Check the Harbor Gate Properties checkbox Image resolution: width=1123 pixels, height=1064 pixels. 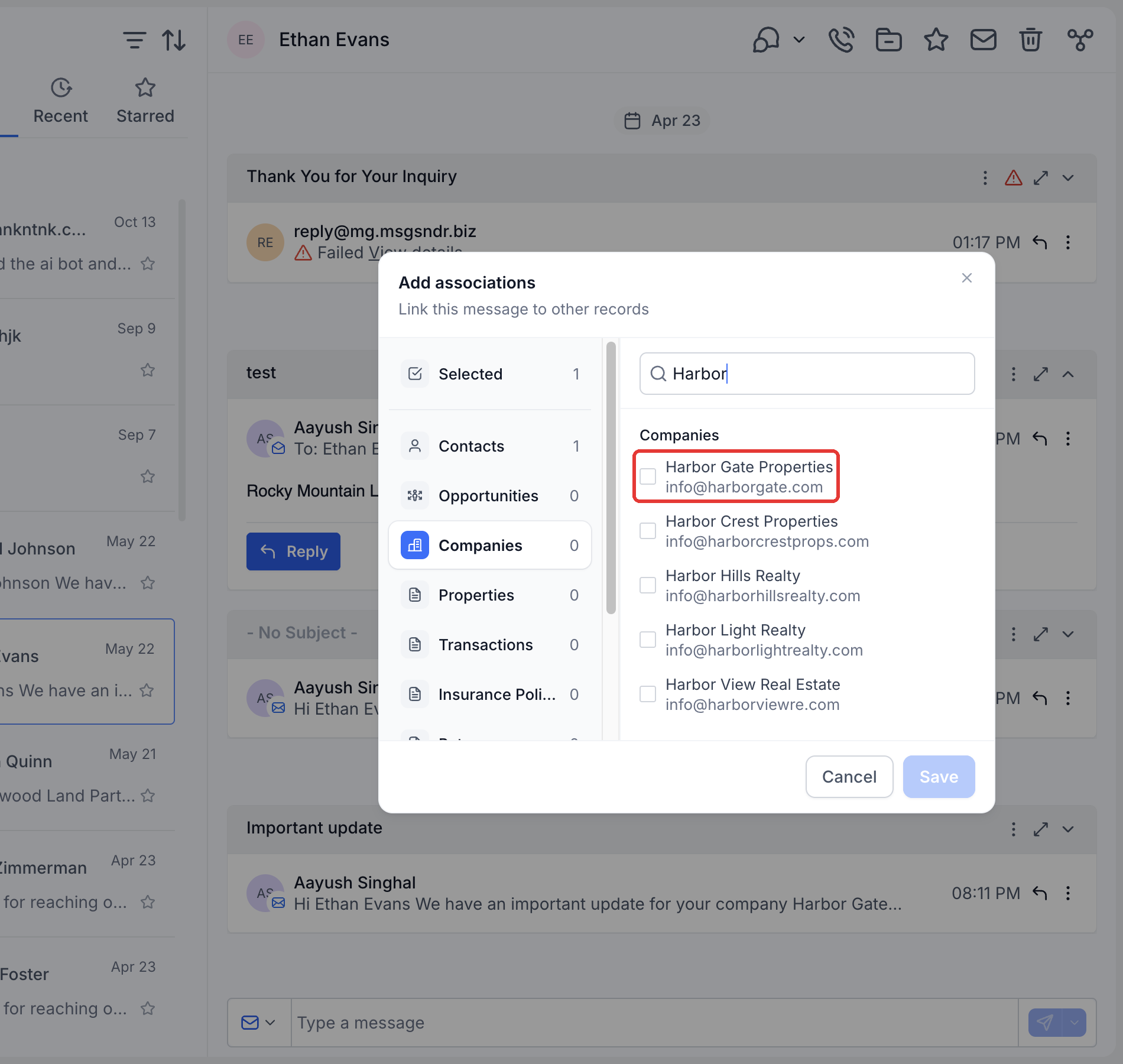click(648, 476)
